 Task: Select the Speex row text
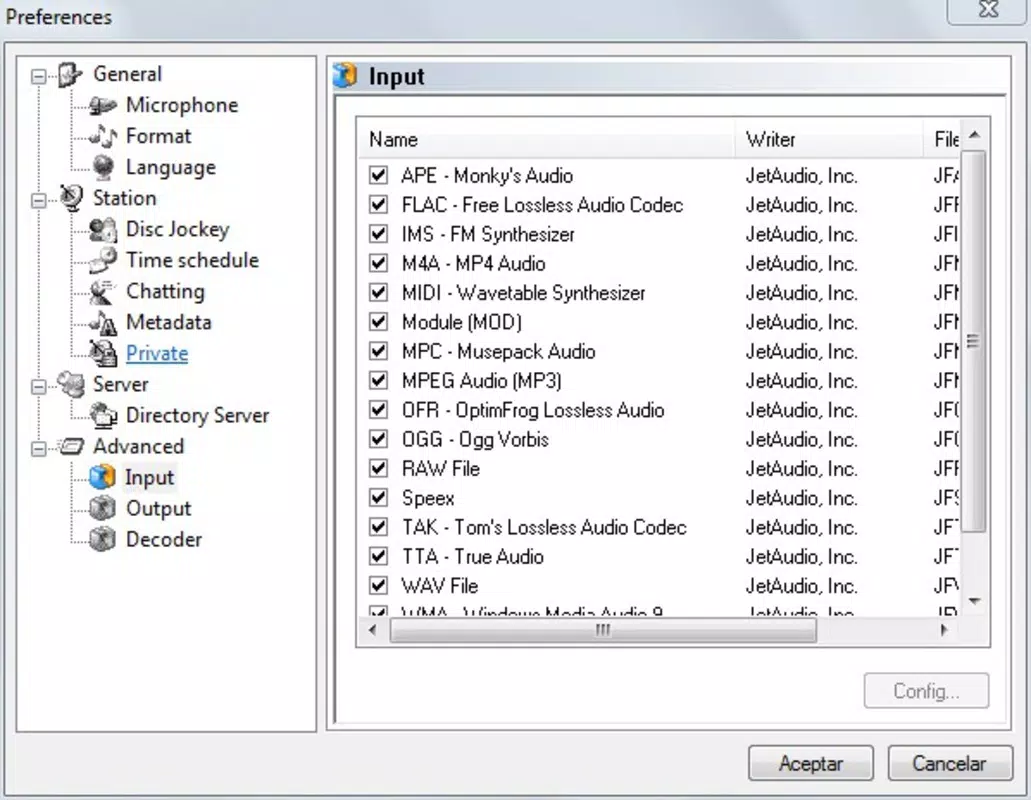pos(428,498)
